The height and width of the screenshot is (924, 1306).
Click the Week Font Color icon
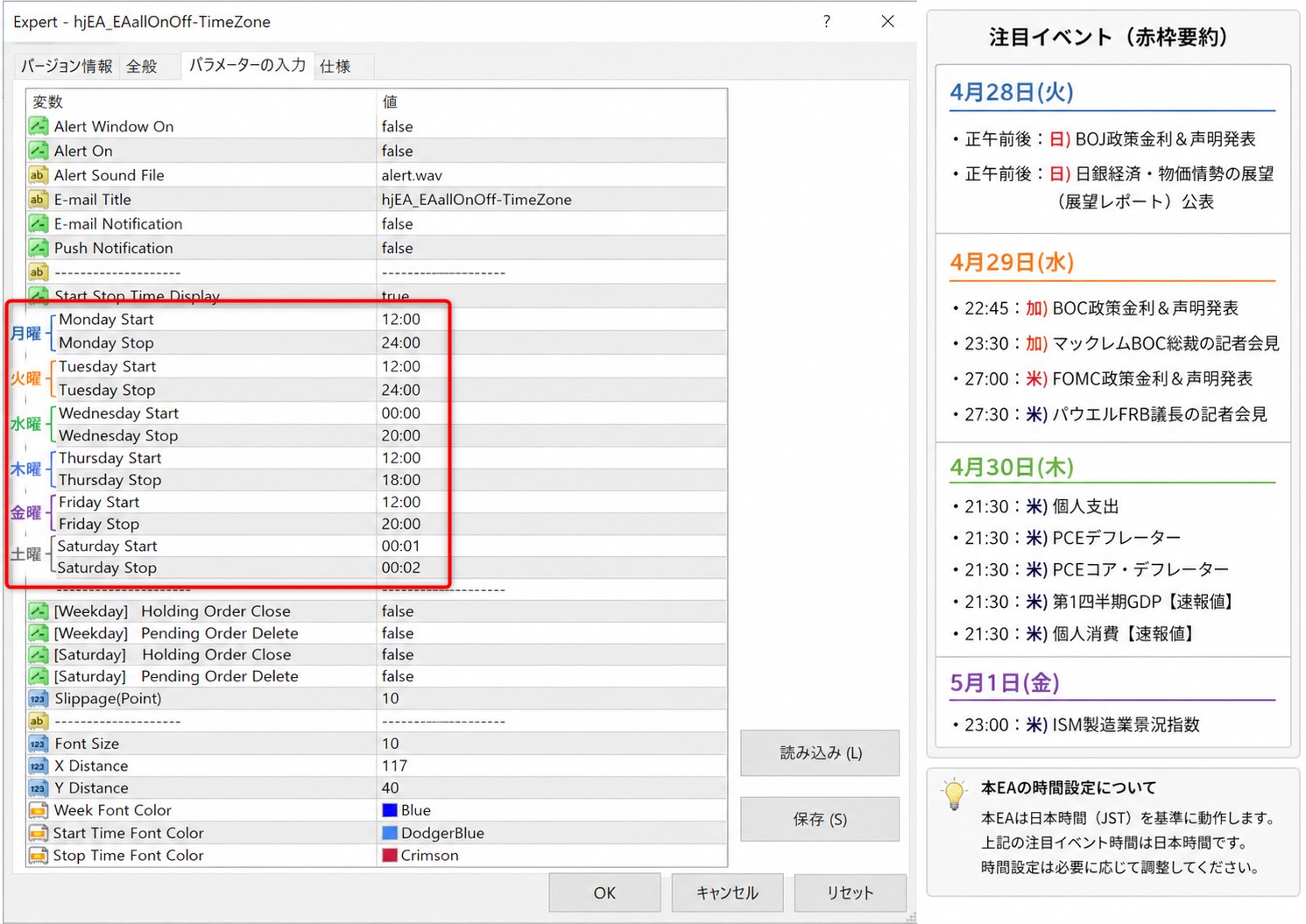point(38,810)
